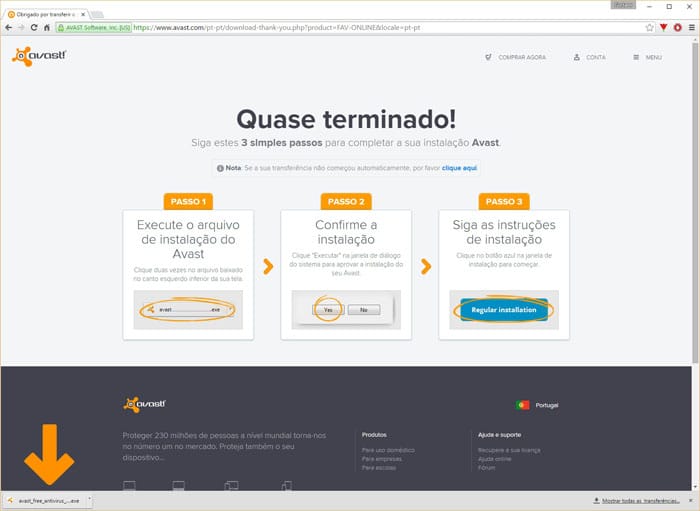The width and height of the screenshot is (700, 511).
Task: Click the PASSO 2 label
Action: [346, 201]
